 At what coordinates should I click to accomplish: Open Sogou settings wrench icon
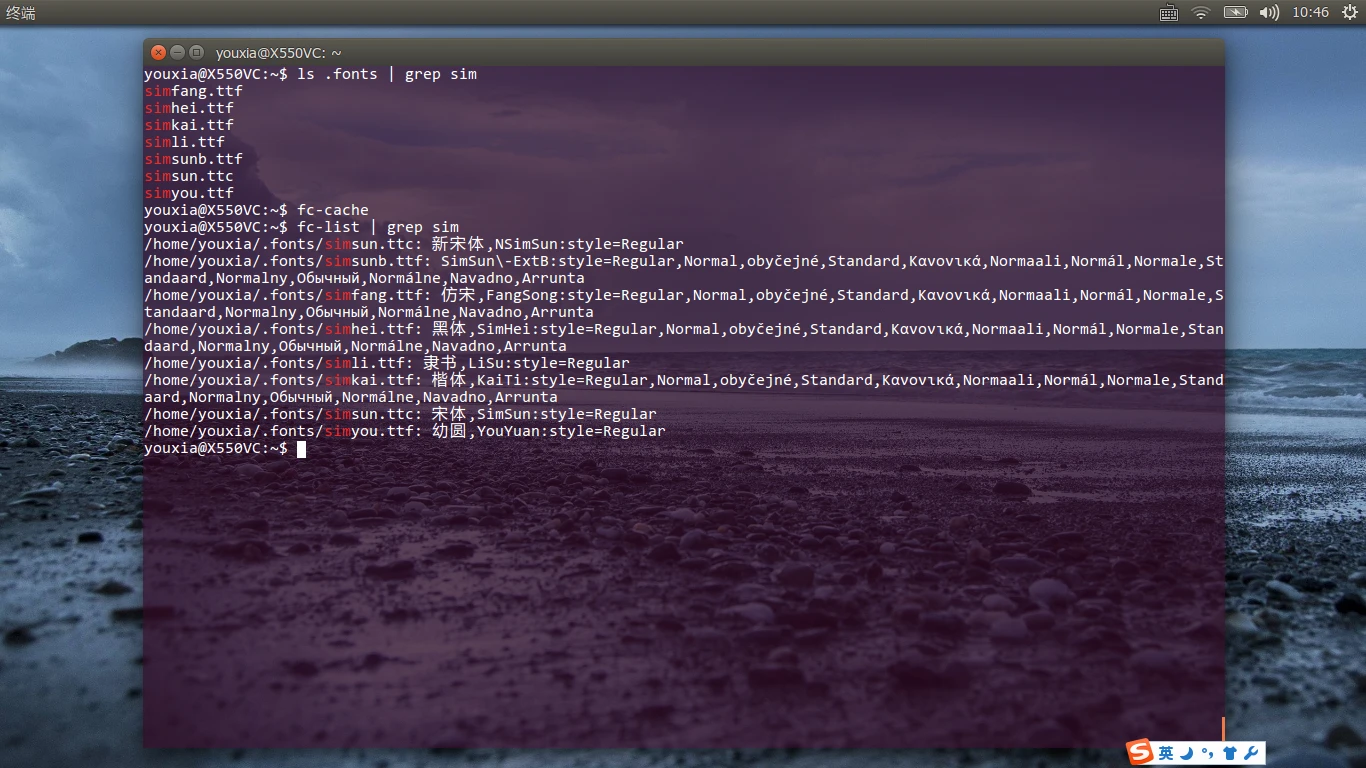click(1250, 753)
